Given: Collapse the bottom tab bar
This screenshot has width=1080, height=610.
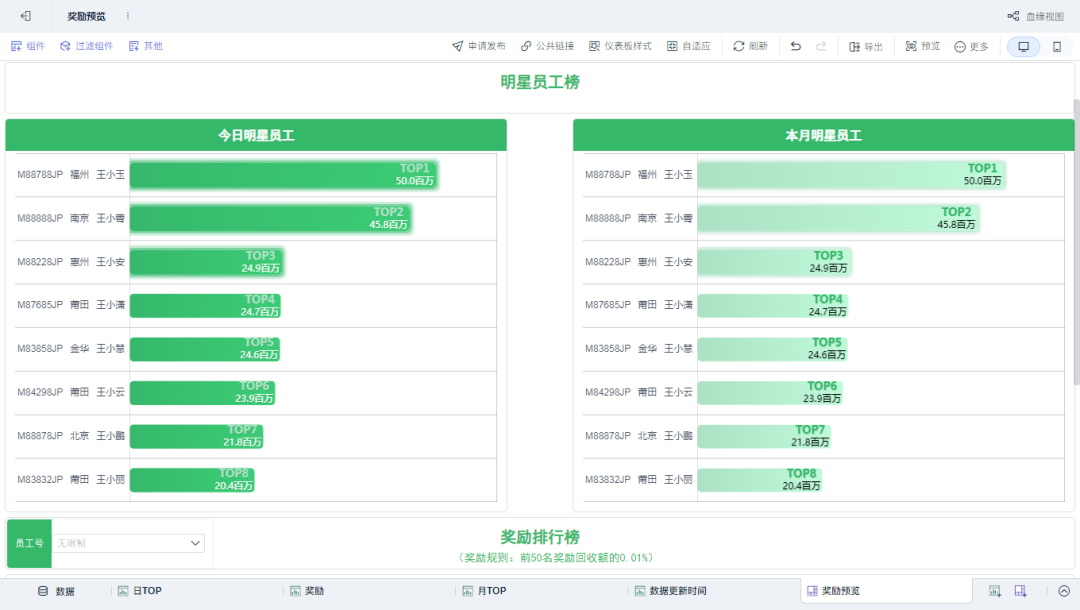Looking at the screenshot, I should 1064,591.
